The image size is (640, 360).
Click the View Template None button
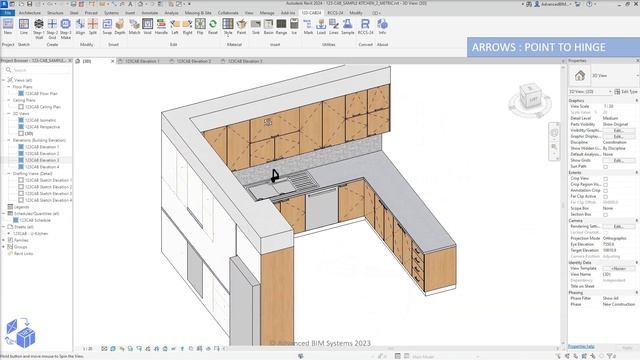click(618, 268)
